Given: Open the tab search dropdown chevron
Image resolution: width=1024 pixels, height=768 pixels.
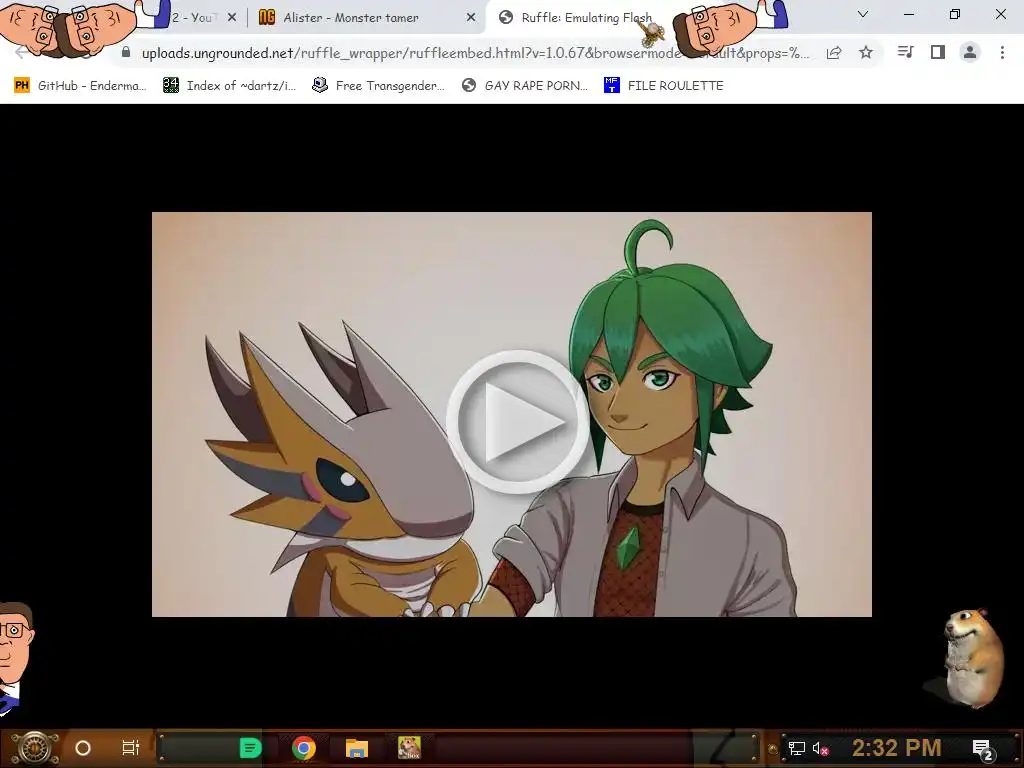Looking at the screenshot, I should click(x=863, y=14).
